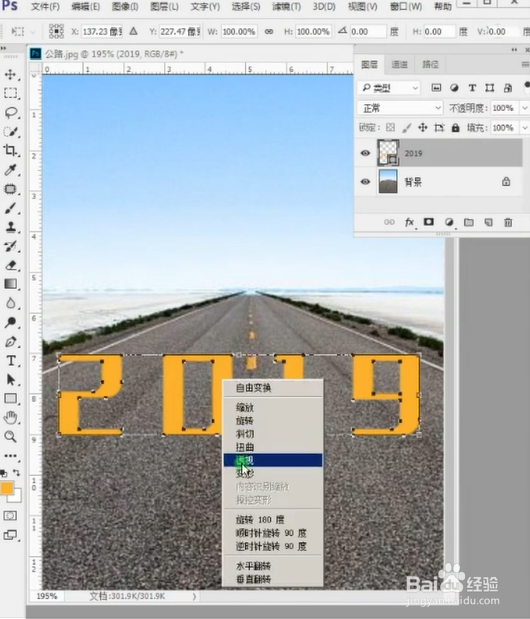Add a layer style with fx button
530x619 pixels.
pyautogui.click(x=410, y=222)
